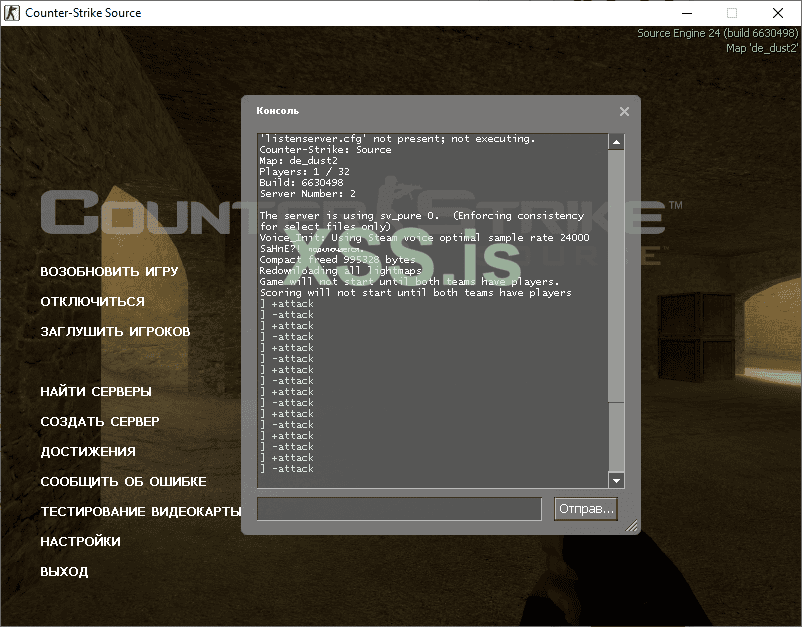Image resolution: width=802 pixels, height=627 pixels.
Task: Select ВОЗОБНОВИТЬ ИГРУ menu item
Action: [109, 272]
